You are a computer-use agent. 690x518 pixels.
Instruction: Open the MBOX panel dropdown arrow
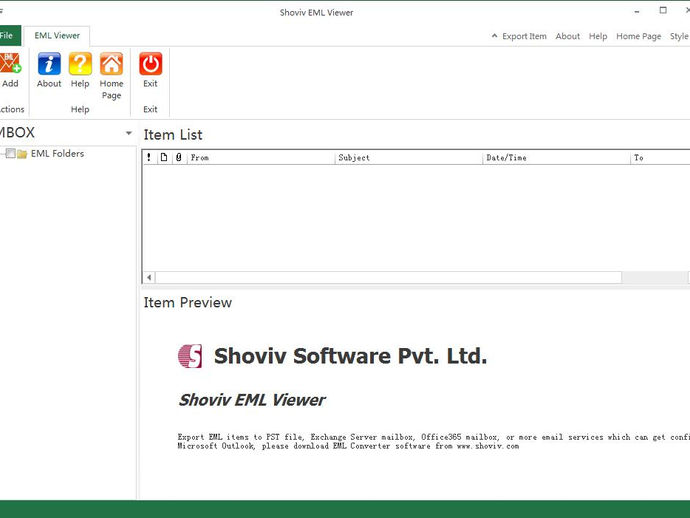(x=128, y=132)
